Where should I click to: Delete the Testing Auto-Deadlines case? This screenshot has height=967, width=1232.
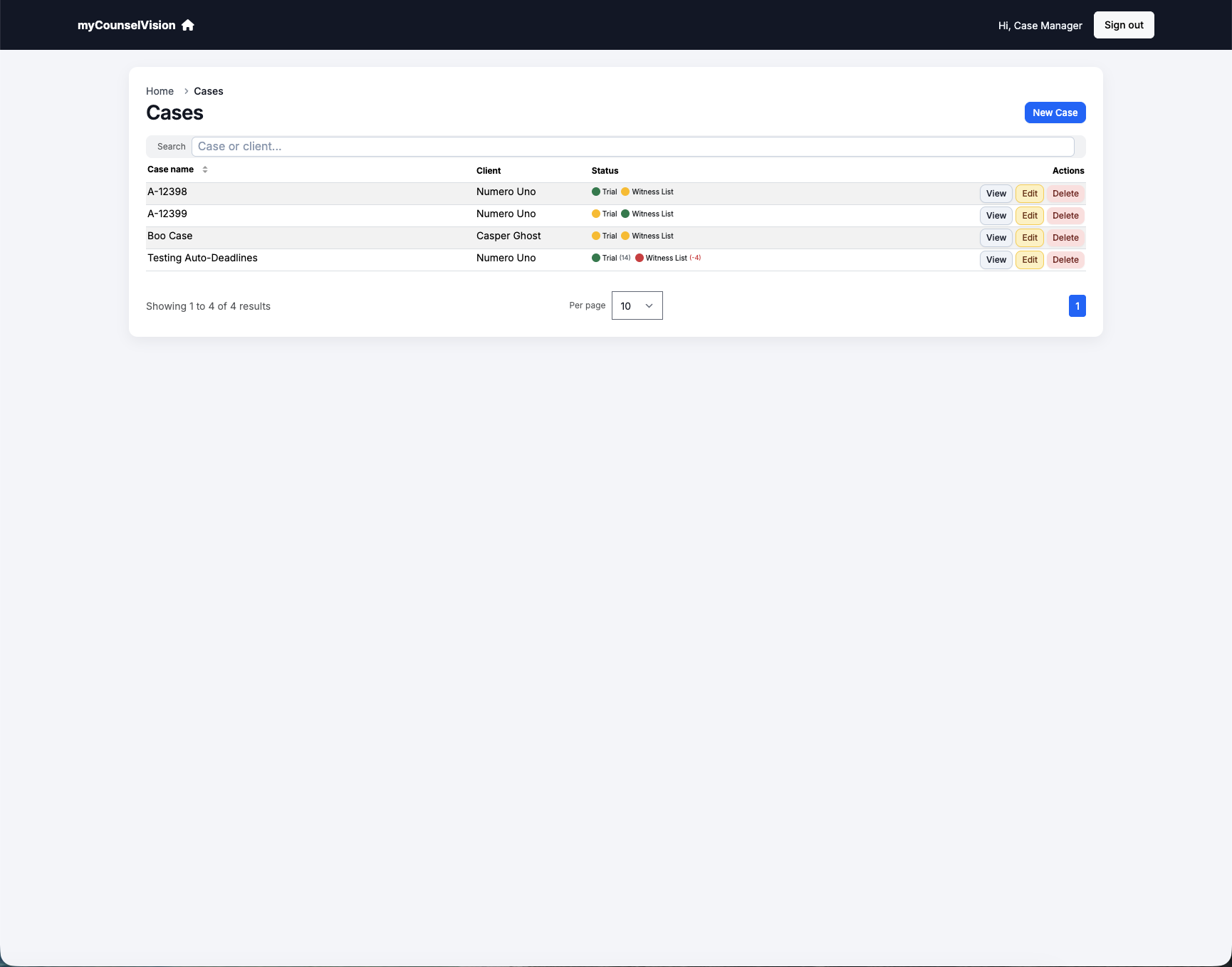pos(1065,259)
